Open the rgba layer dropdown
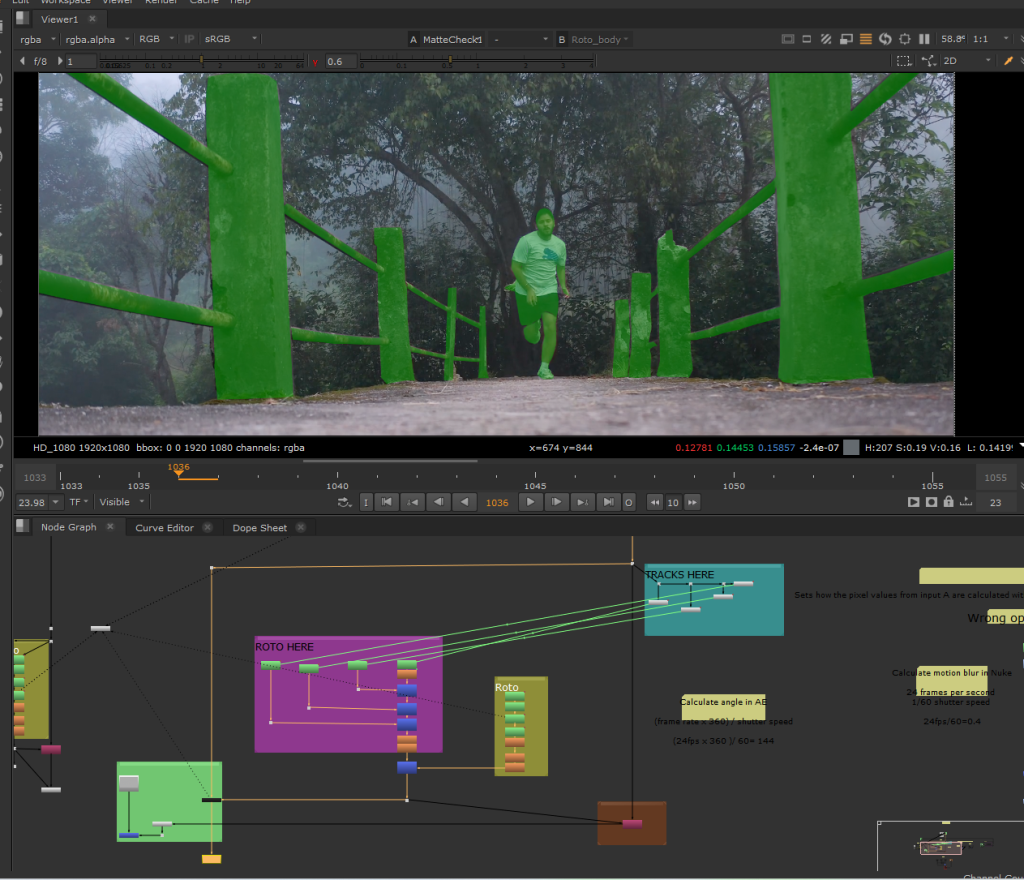 38,39
